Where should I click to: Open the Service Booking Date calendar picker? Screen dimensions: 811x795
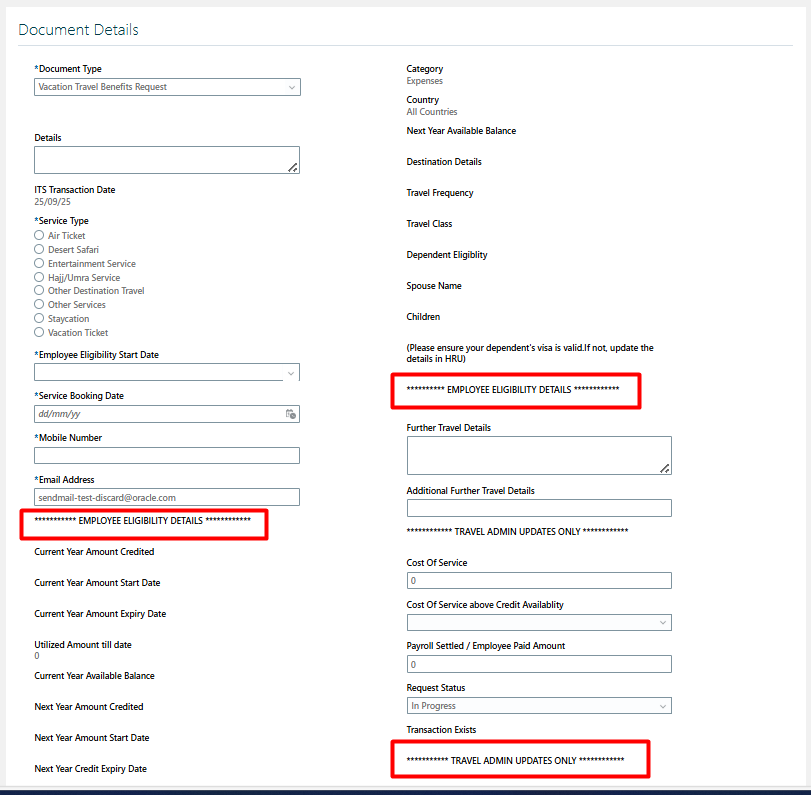291,414
